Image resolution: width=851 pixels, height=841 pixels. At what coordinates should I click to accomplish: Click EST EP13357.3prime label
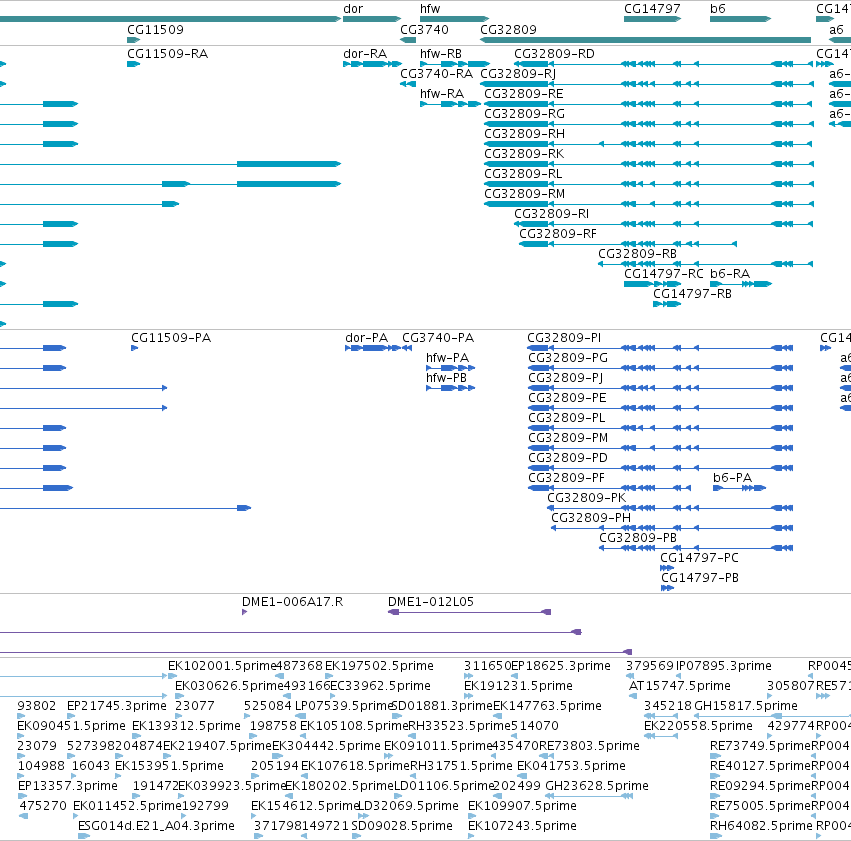coord(68,786)
